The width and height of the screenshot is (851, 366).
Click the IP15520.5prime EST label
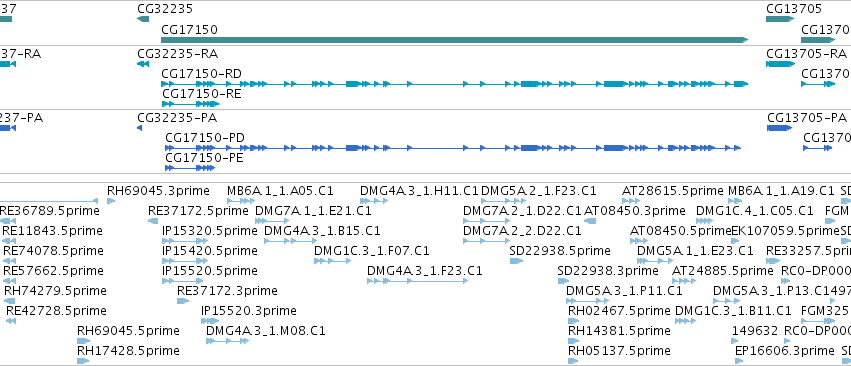[x=210, y=270]
